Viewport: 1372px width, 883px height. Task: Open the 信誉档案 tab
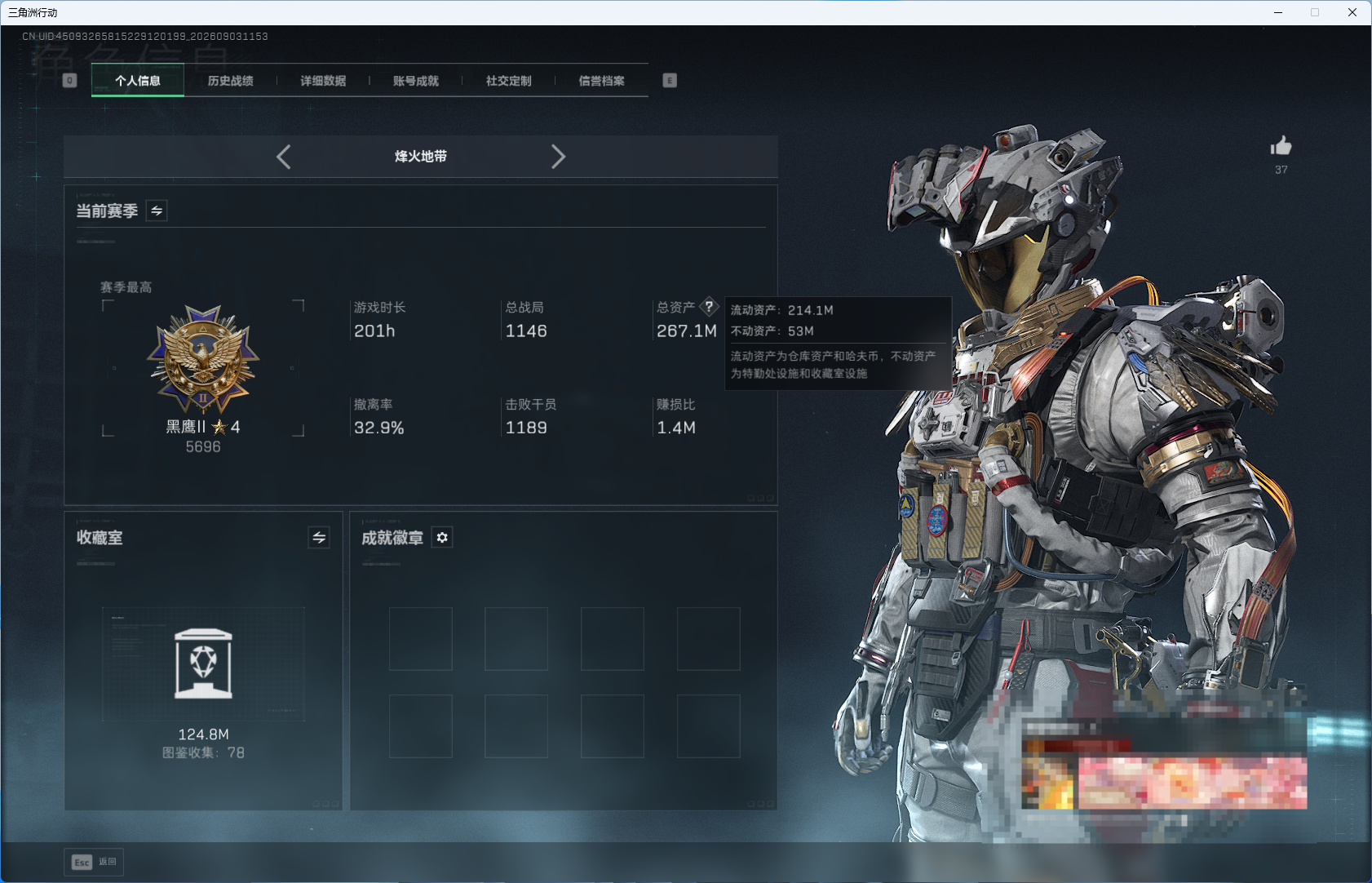pos(601,81)
